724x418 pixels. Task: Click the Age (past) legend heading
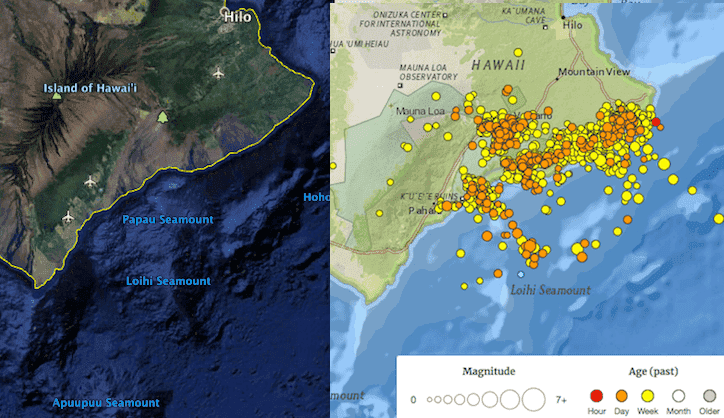tap(653, 371)
